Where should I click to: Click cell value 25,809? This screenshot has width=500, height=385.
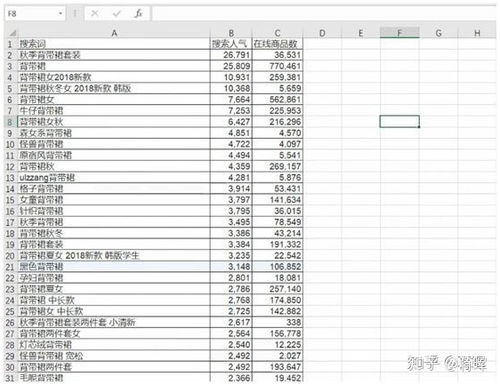coord(231,66)
